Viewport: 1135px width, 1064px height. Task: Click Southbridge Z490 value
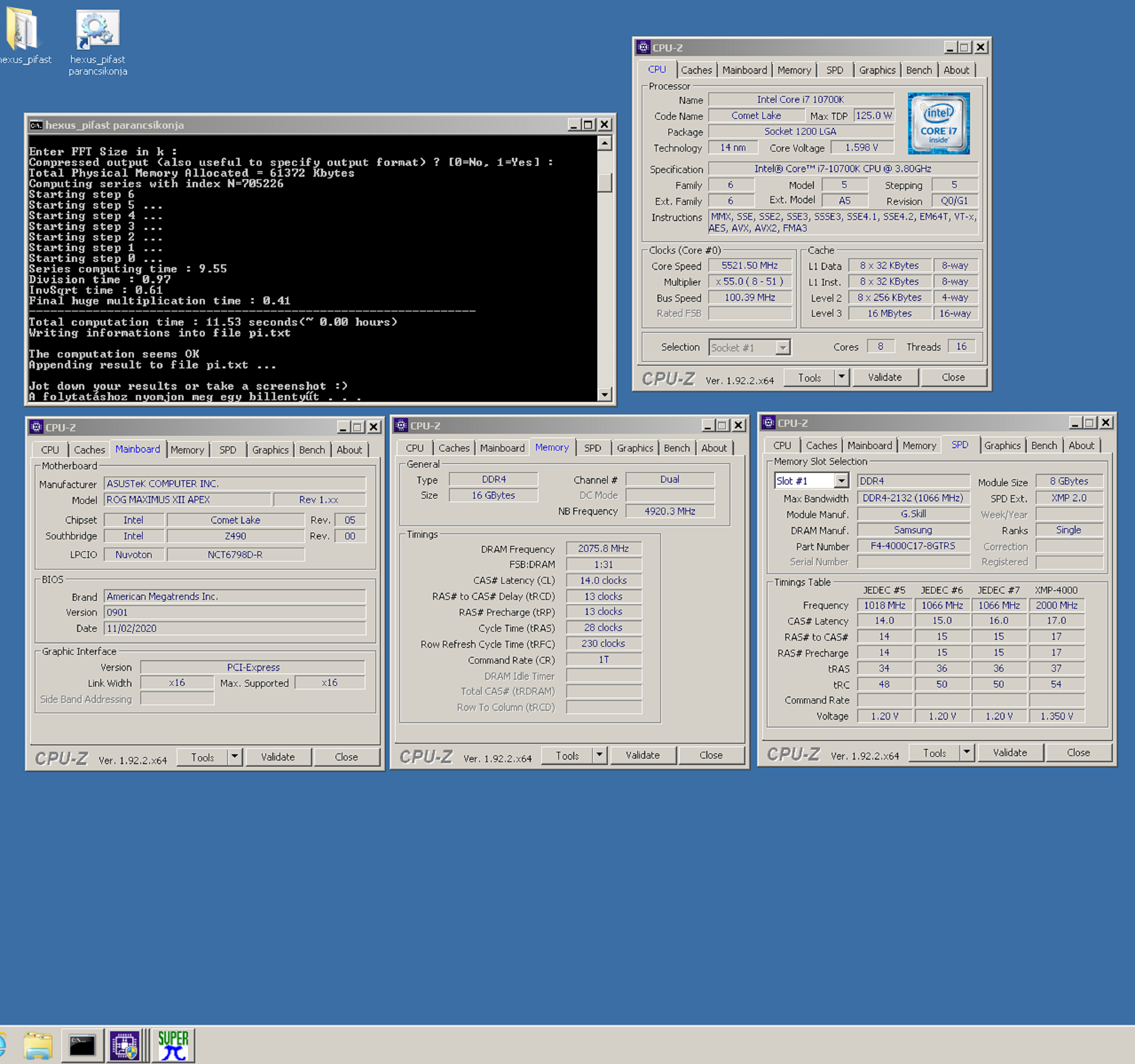coord(235,536)
